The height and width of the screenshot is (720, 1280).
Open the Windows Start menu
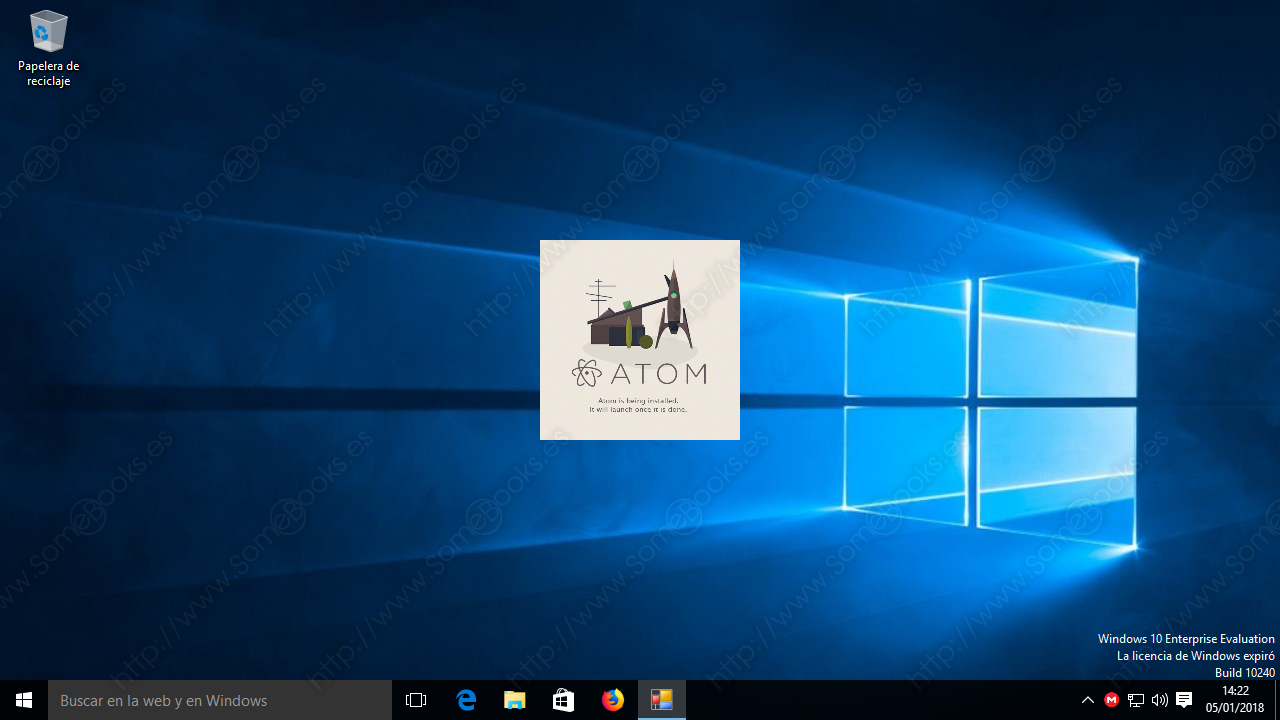24,700
